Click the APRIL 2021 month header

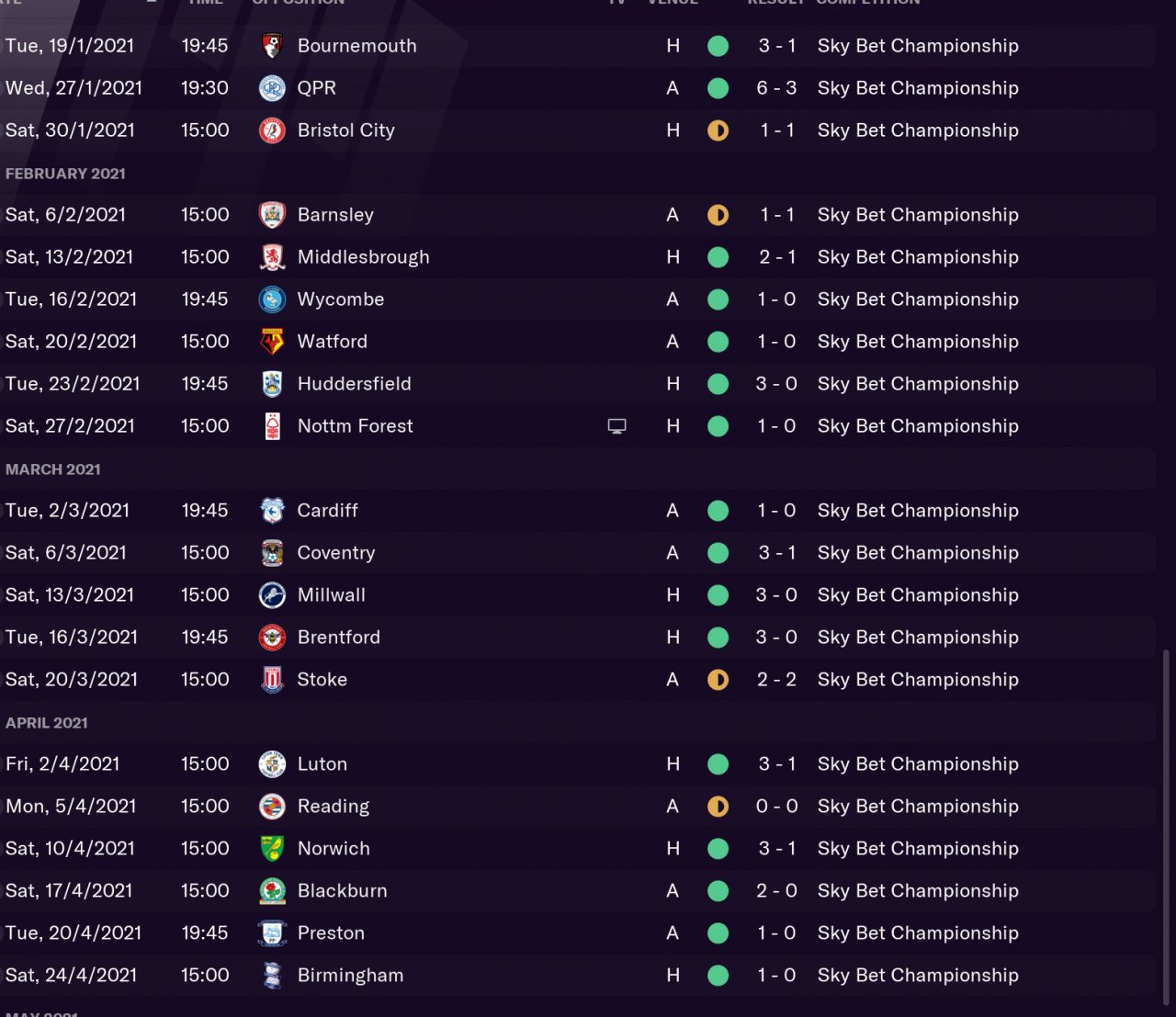coord(47,723)
